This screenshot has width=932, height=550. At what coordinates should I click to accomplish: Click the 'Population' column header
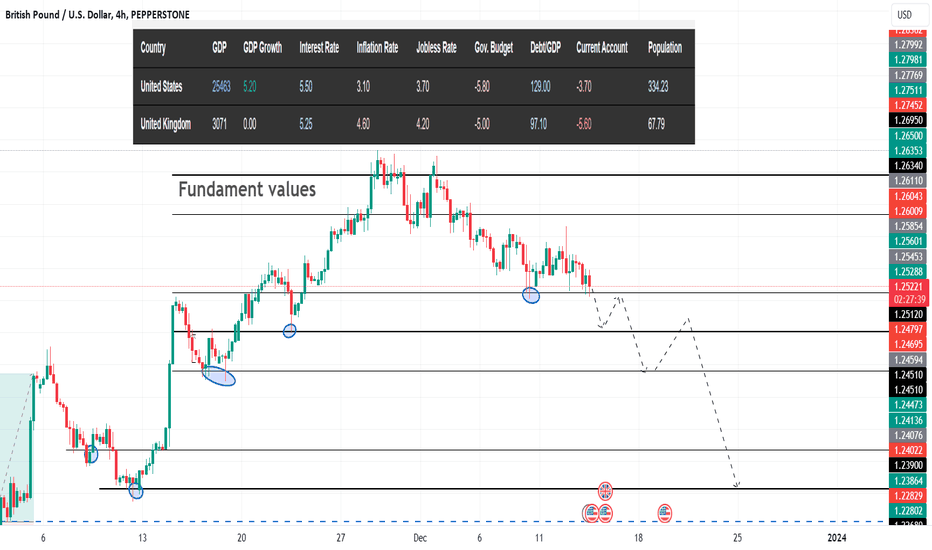[x=665, y=48]
